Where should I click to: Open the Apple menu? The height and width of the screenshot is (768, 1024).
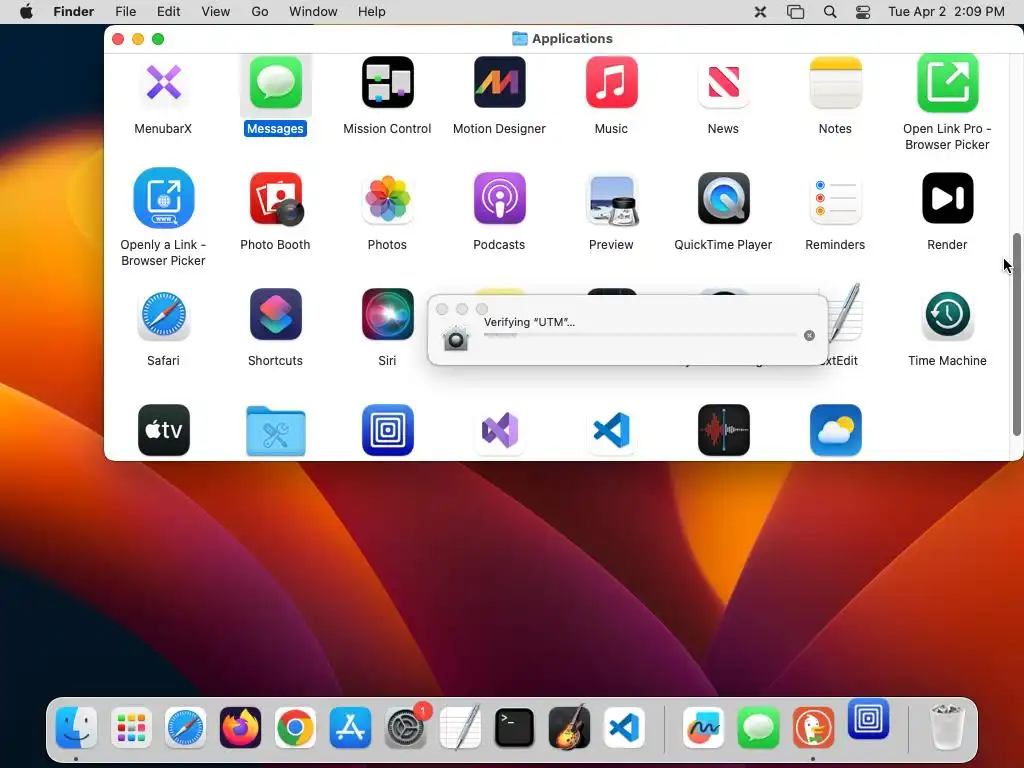(26, 12)
